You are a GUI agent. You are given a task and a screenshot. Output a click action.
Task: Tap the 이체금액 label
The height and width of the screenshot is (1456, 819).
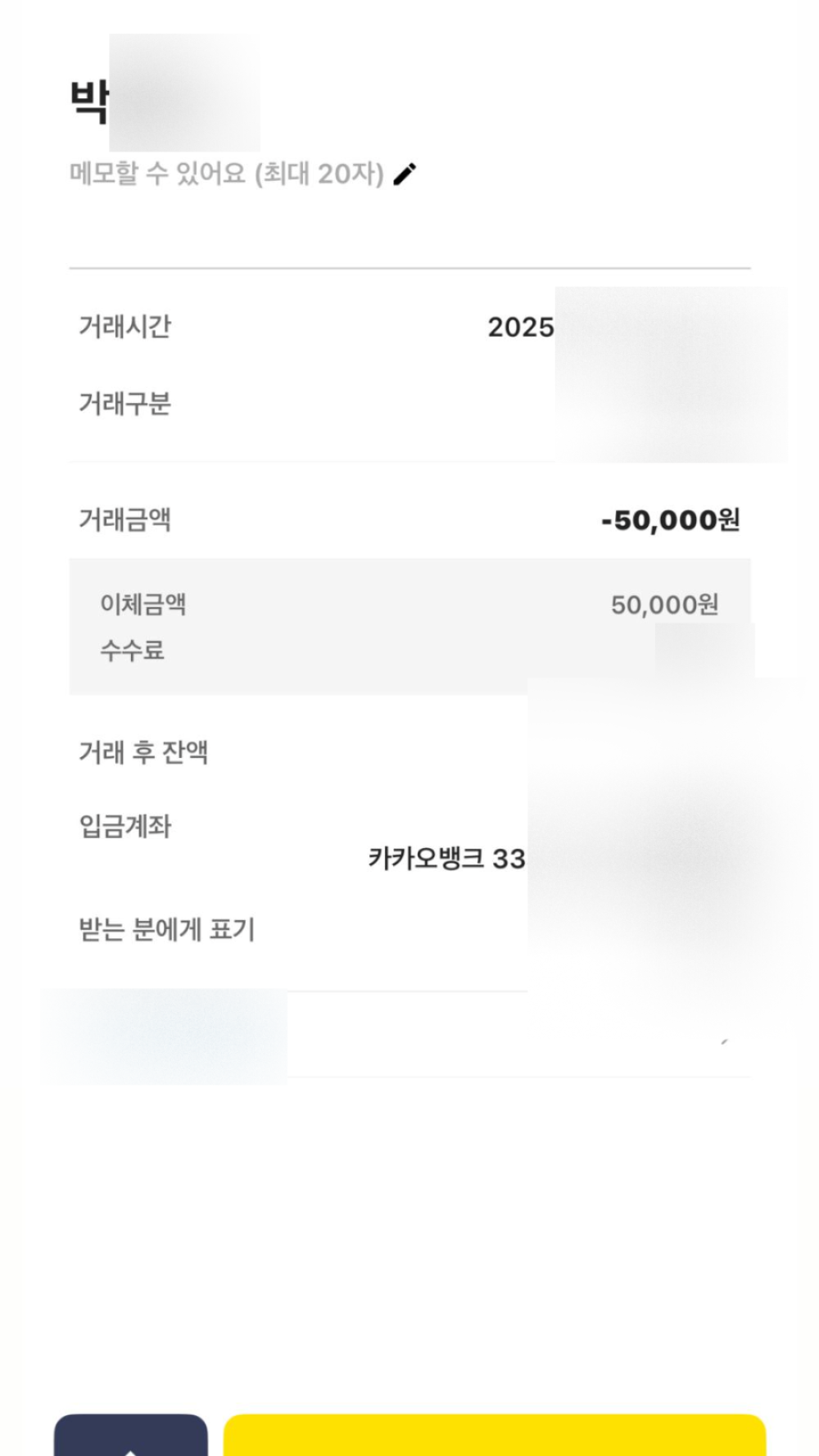[x=143, y=605]
